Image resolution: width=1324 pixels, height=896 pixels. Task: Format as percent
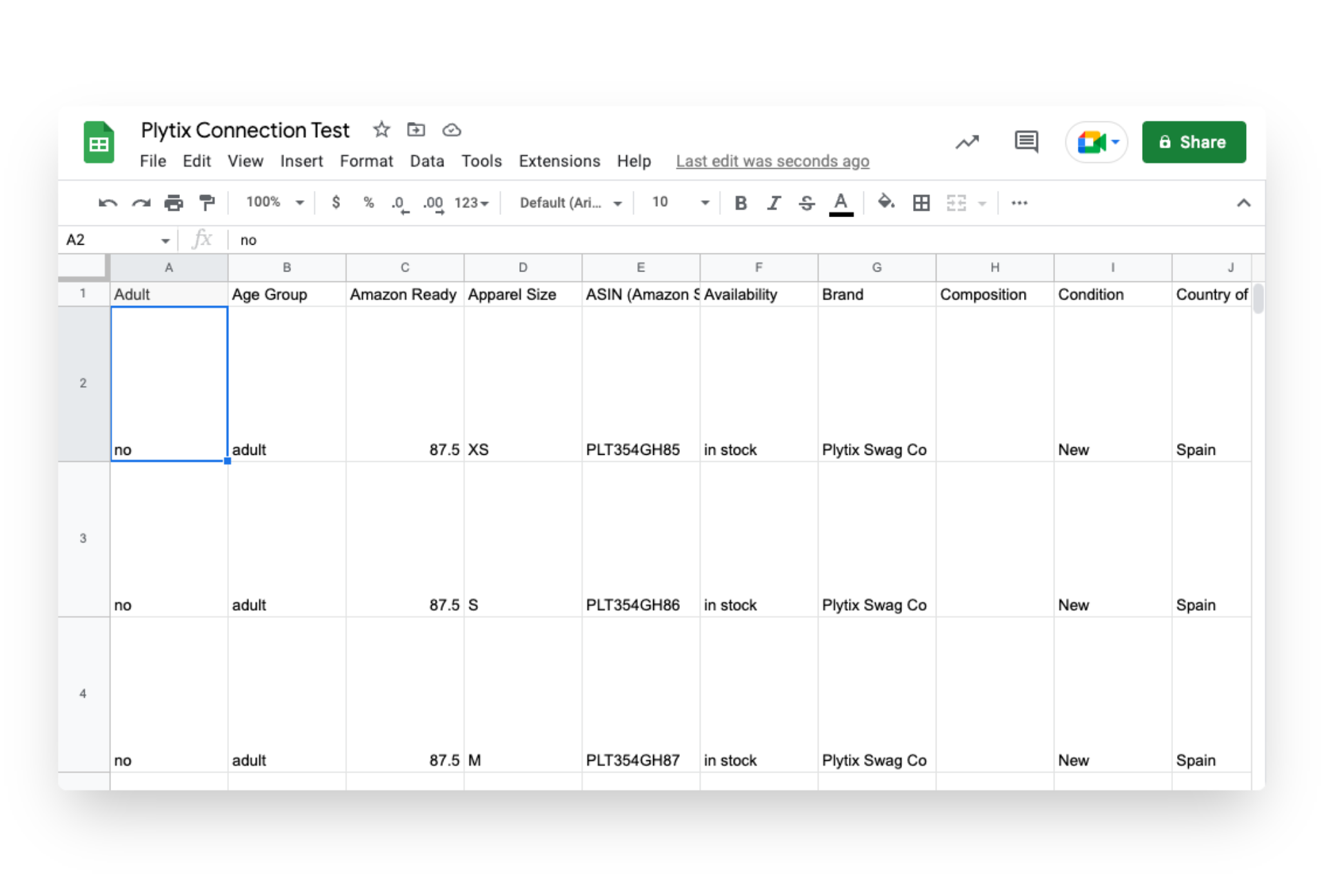369,203
